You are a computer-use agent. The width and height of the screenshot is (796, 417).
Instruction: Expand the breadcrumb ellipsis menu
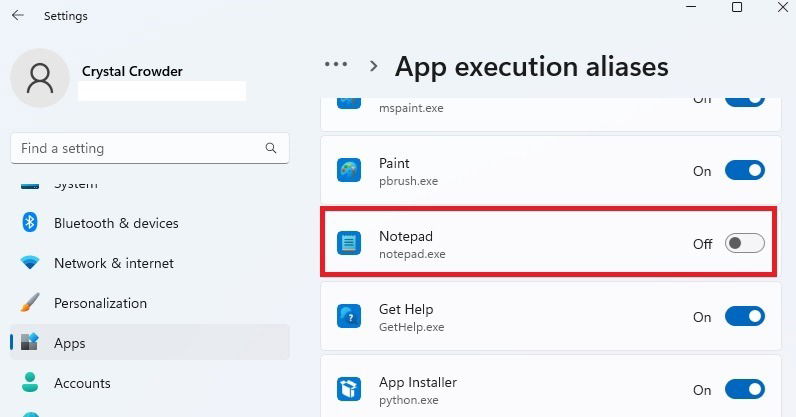(x=336, y=65)
